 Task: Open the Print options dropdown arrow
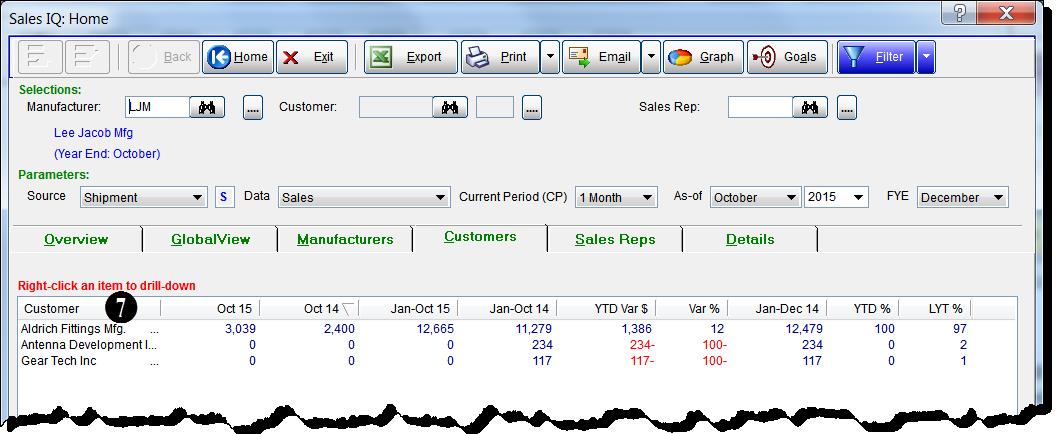550,57
